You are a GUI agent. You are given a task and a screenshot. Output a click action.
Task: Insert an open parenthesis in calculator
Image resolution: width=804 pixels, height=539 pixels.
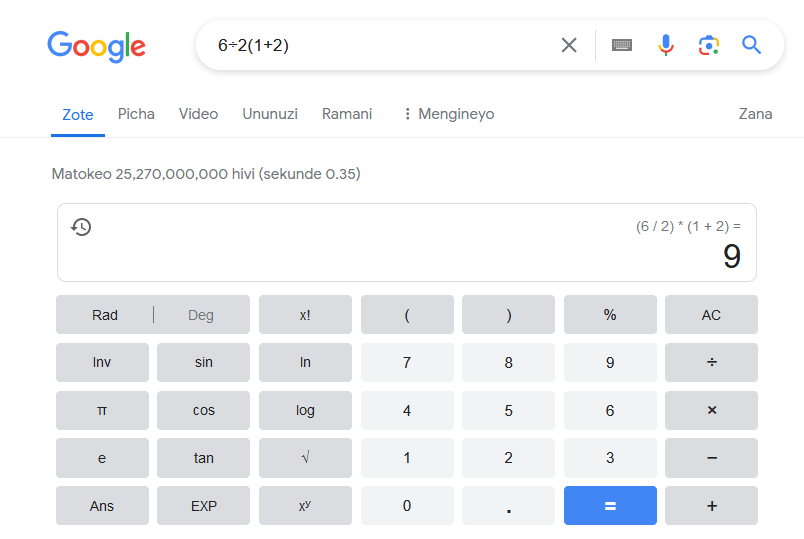pos(407,315)
